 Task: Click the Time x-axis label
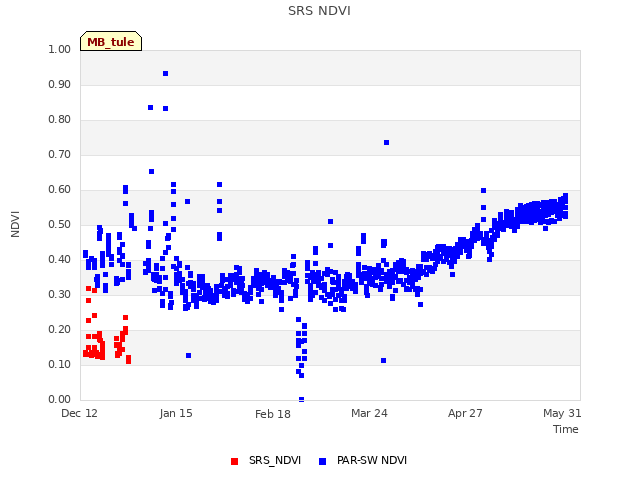click(566, 429)
